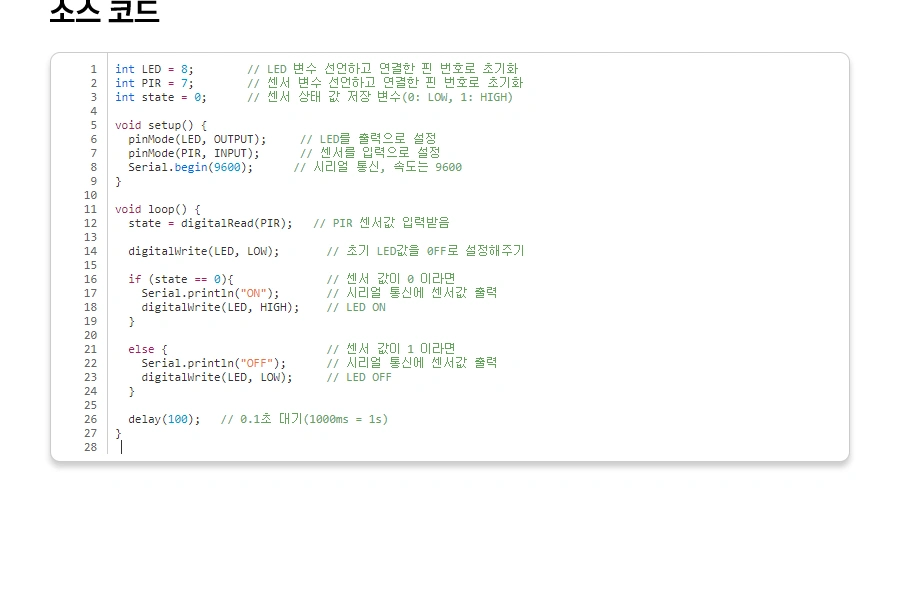This screenshot has width=900, height=591.
Task: Click the Serial.println("OFF") statement
Action: tap(213, 363)
